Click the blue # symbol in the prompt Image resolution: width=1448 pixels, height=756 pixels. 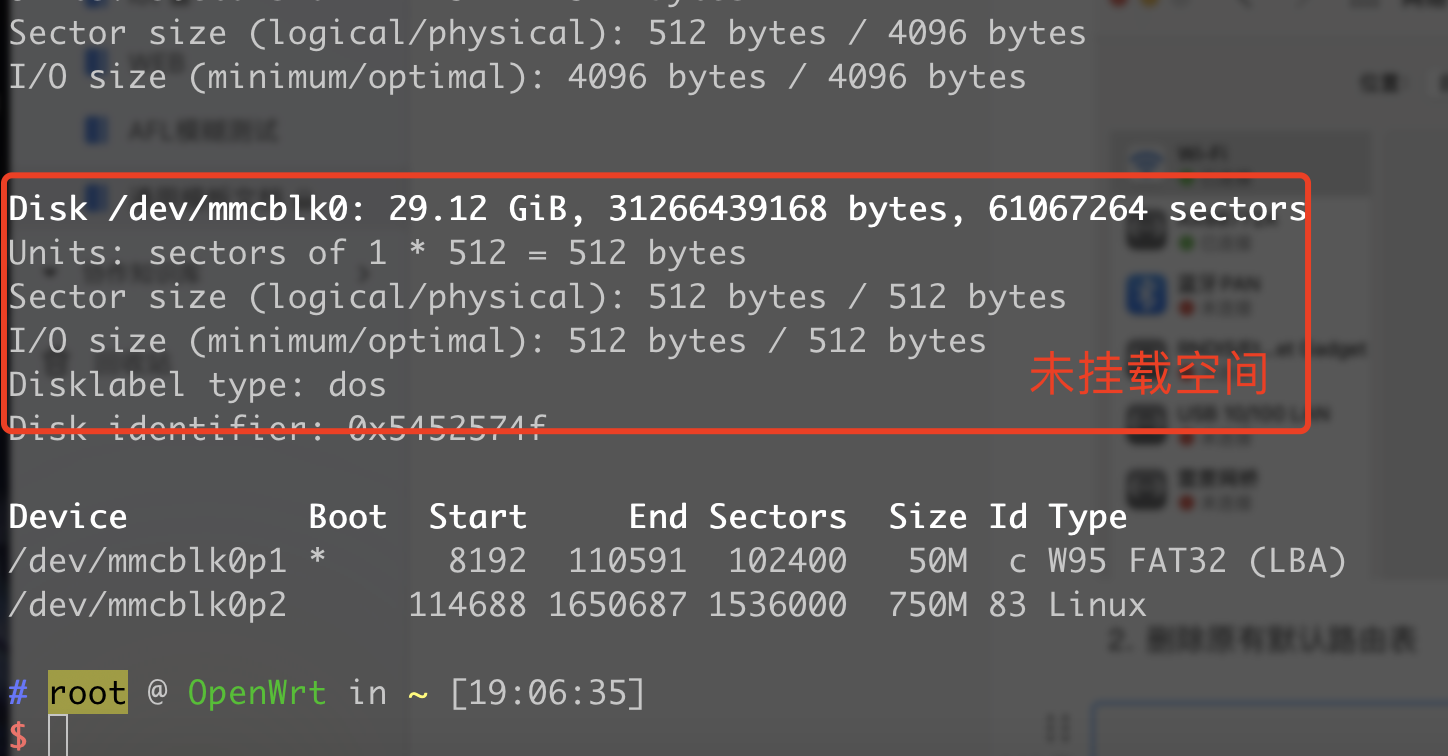18,693
